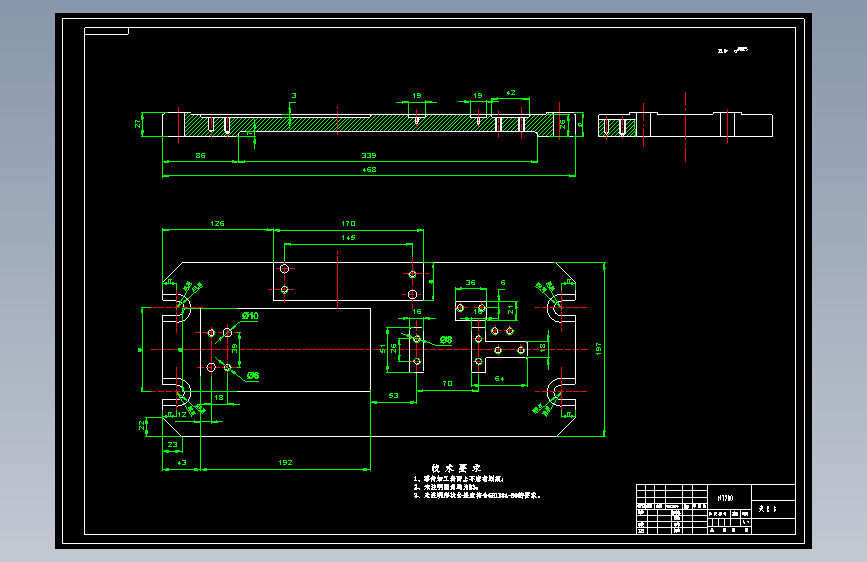This screenshot has height=562, width=867.
Task: Select the 36 dimension above the small block
Action: 471,283
